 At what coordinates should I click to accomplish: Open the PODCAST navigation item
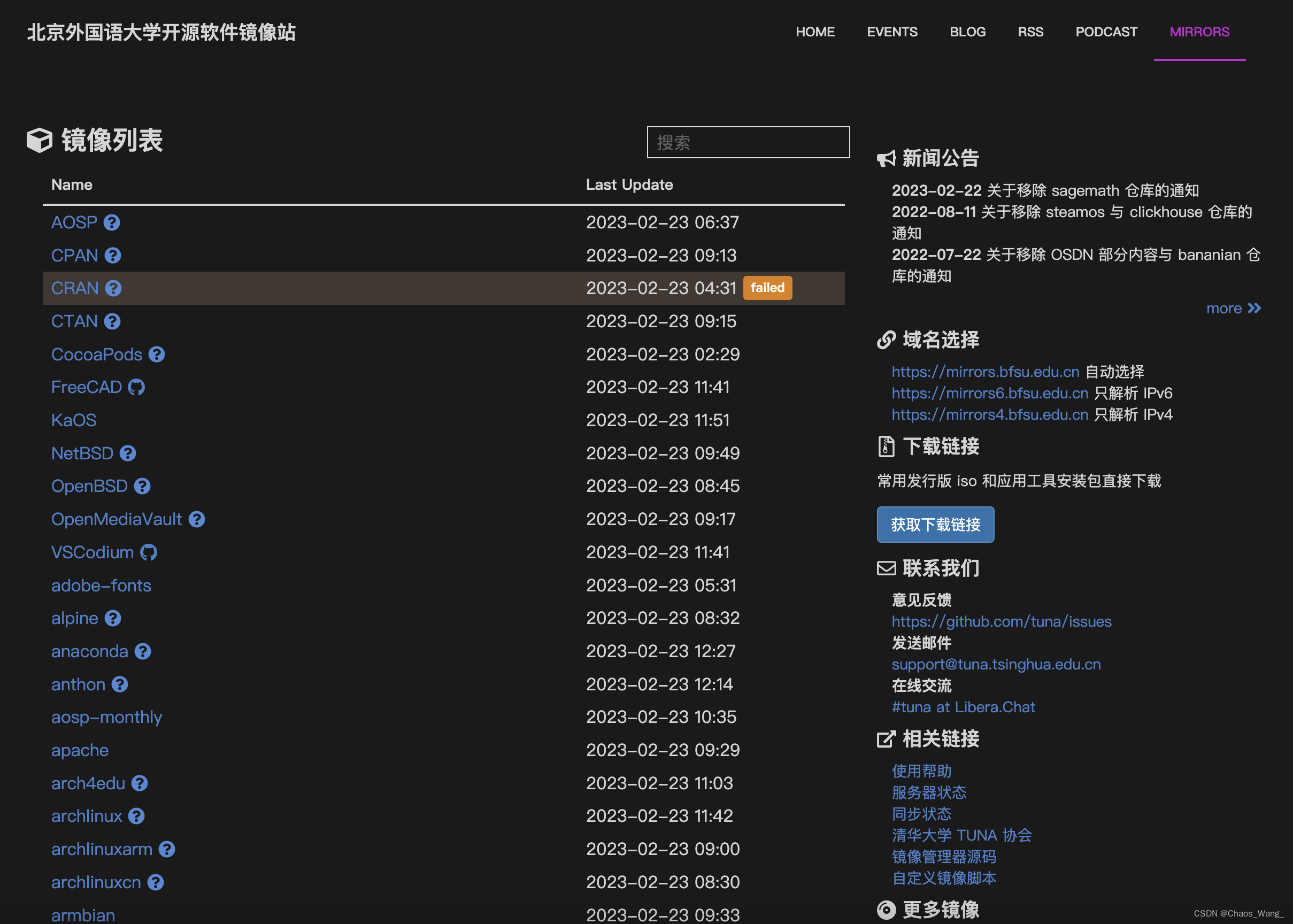[x=1106, y=32]
